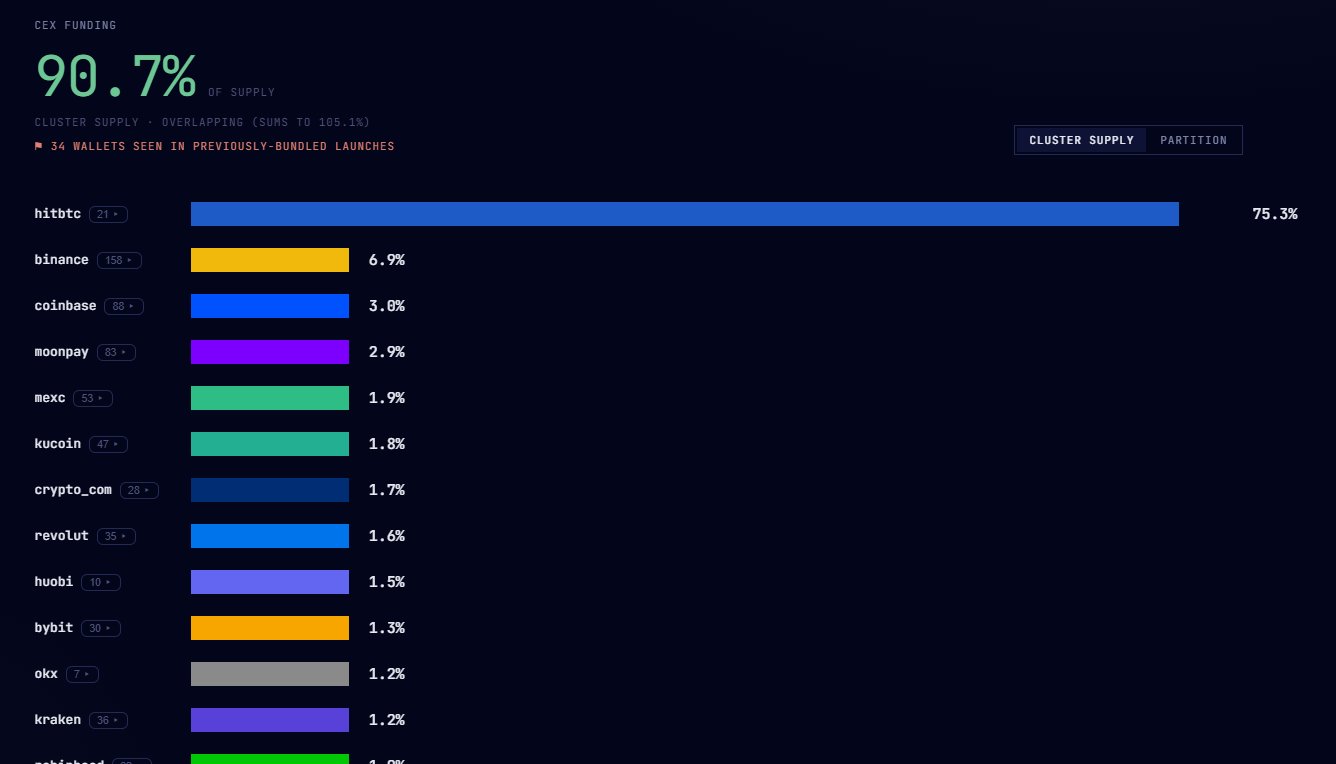
Task: Expand the mexc 53-wallet badge
Action: 93,398
